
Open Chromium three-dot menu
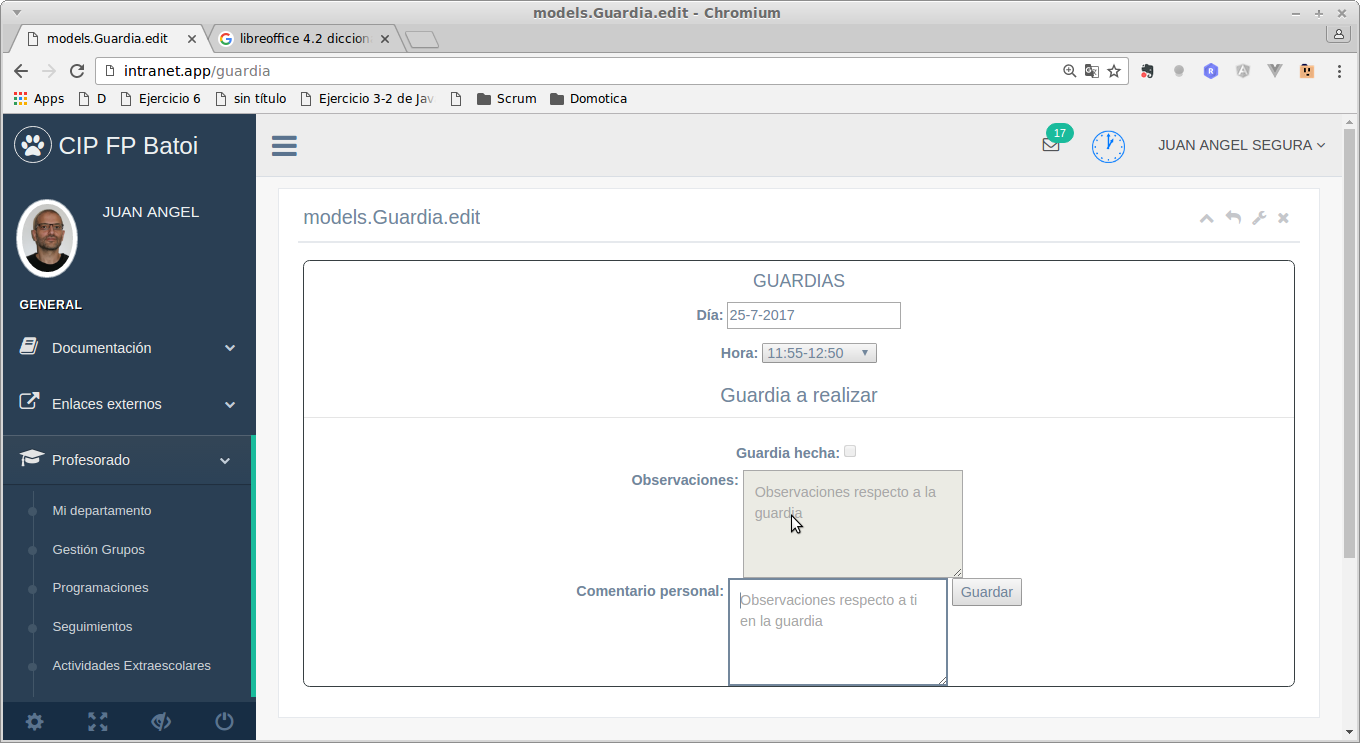click(x=1339, y=71)
